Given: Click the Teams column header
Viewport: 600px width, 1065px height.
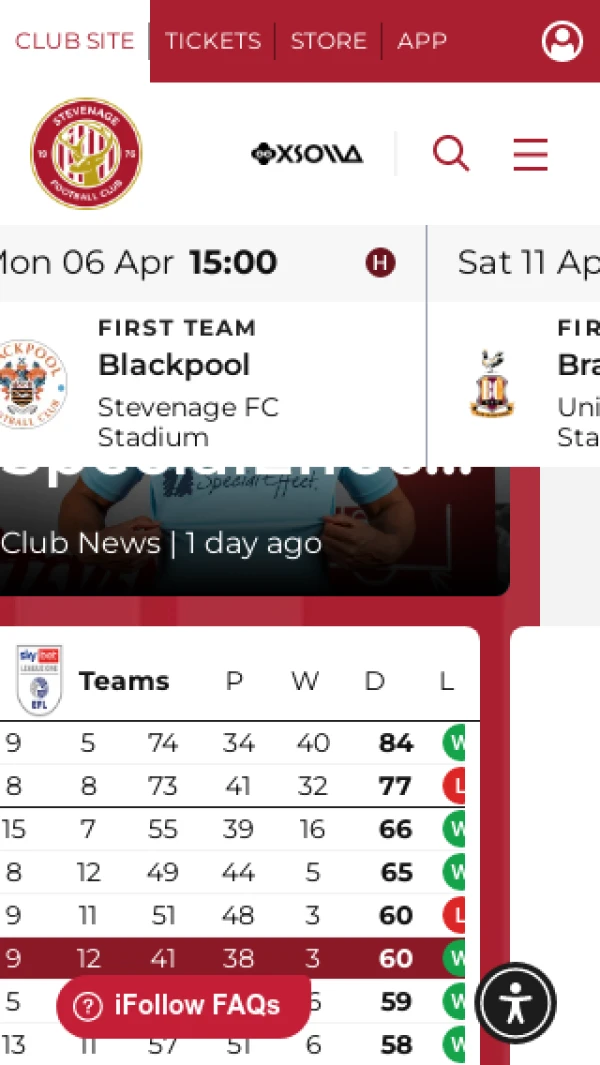Looking at the screenshot, I should [x=124, y=681].
